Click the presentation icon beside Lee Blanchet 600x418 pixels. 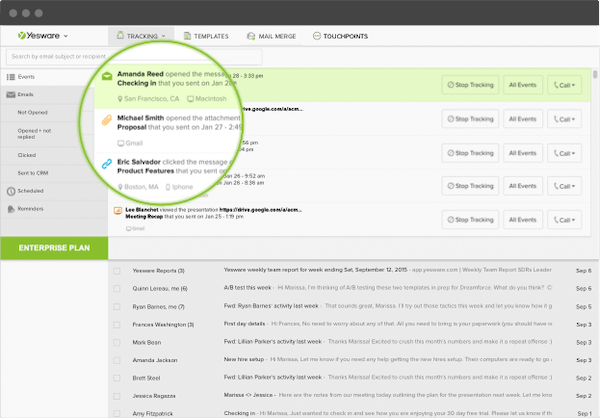pos(117,211)
